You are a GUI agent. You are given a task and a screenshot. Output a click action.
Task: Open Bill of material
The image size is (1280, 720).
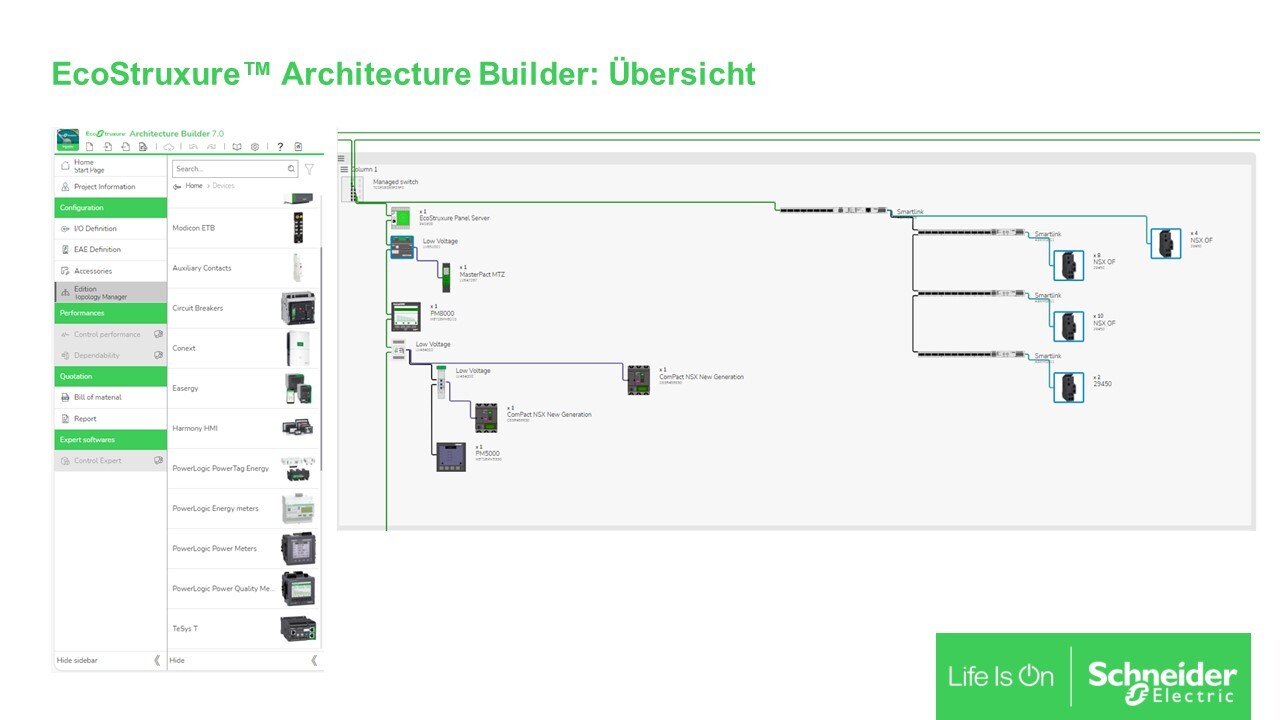coord(97,398)
